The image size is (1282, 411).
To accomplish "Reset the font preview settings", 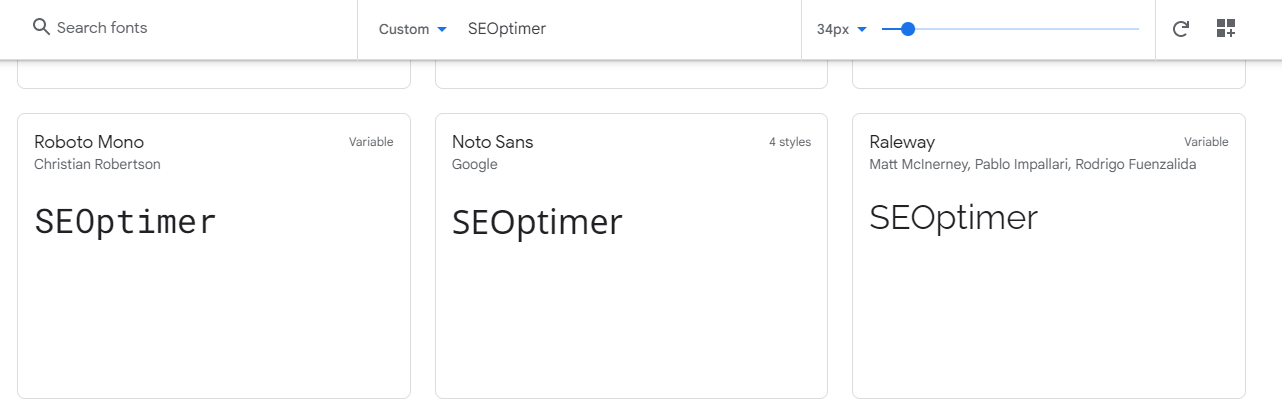I will point(1180,29).
